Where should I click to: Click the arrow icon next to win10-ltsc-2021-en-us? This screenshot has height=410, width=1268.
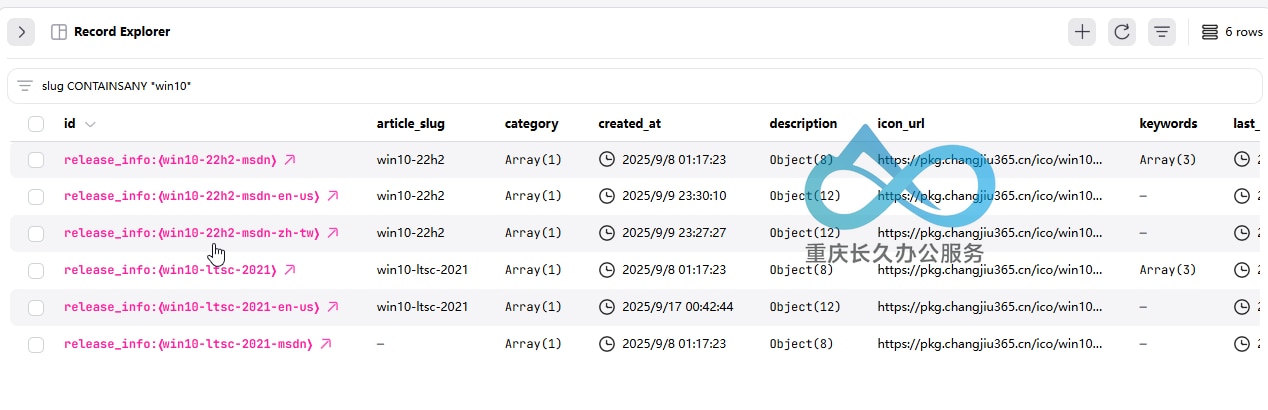click(333, 308)
